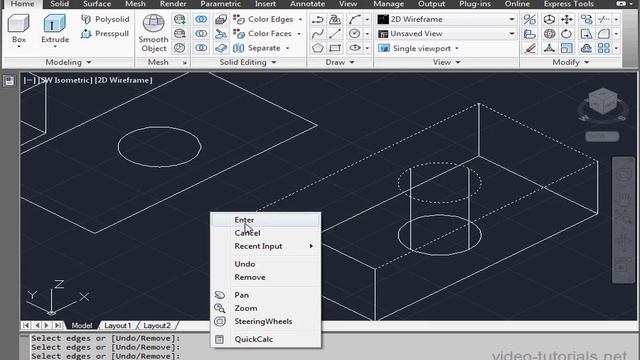The height and width of the screenshot is (360, 640).
Task: Select the Line draw tool
Action: pos(335,33)
